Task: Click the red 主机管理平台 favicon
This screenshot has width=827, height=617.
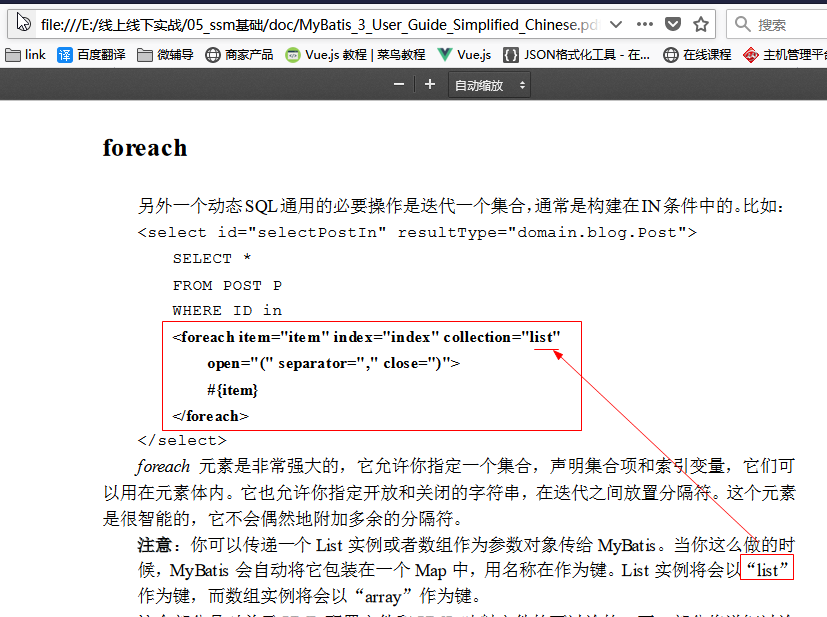Action: coord(751,55)
